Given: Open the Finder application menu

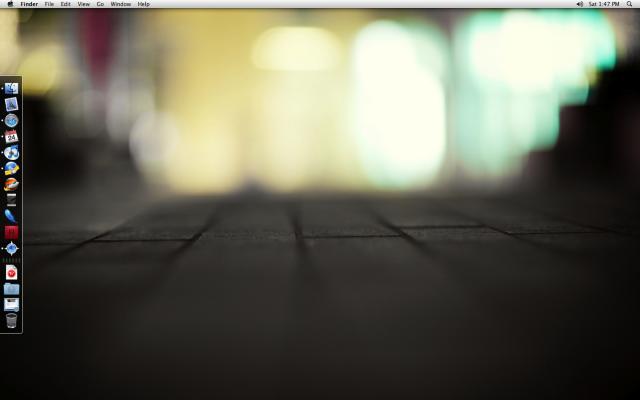Looking at the screenshot, I should [29, 4].
